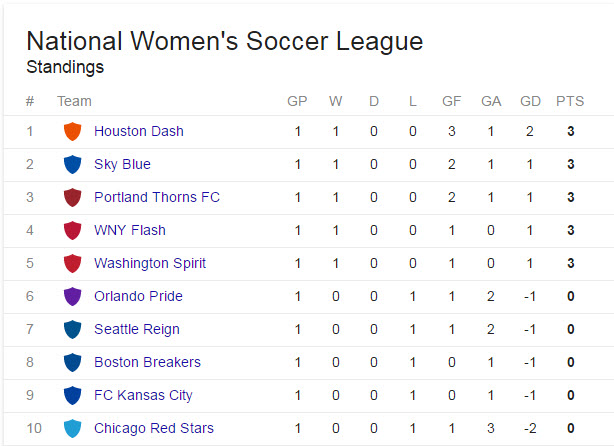Open the FC Kansas City link
This screenshot has height=446, width=614.
tap(143, 395)
